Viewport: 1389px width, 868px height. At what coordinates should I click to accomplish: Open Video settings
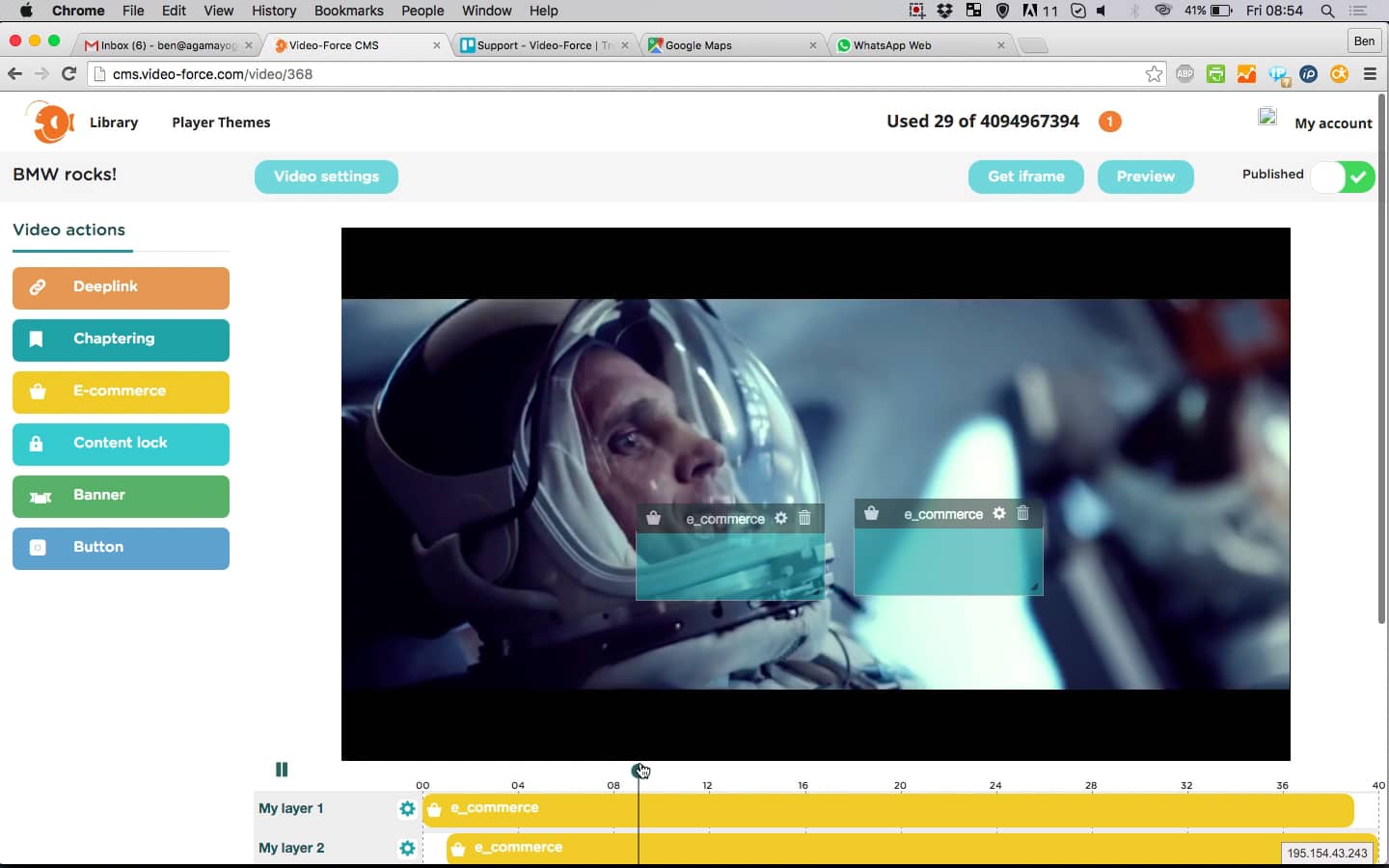(x=326, y=176)
